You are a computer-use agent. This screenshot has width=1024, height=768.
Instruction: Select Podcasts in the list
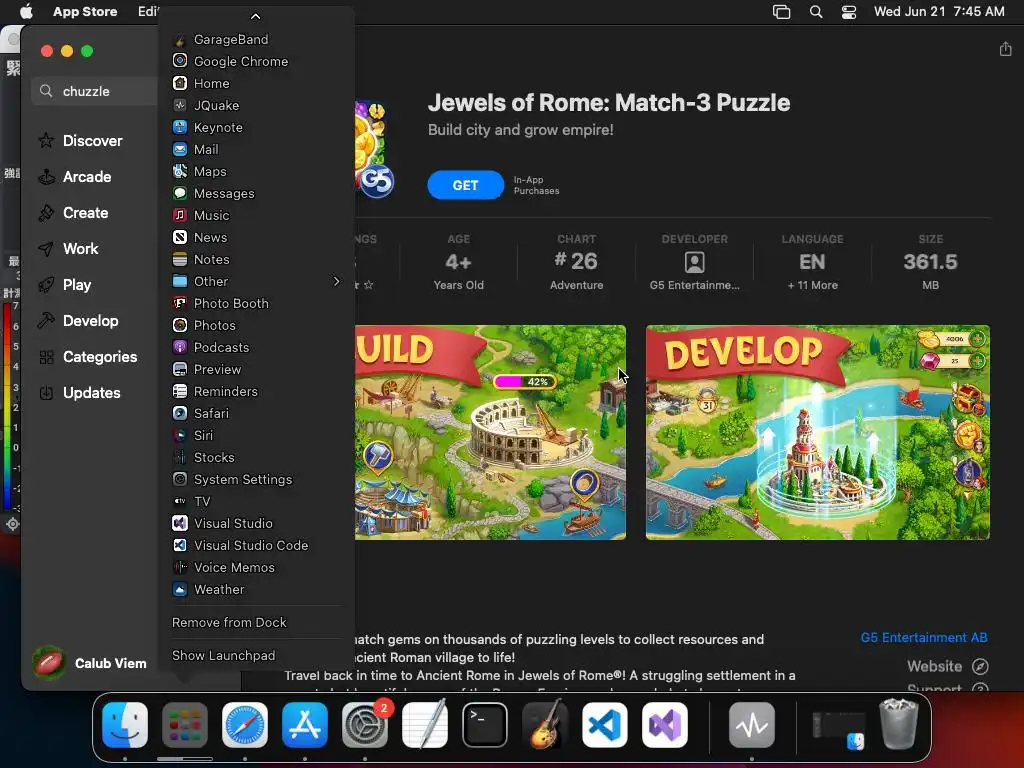(256, 347)
